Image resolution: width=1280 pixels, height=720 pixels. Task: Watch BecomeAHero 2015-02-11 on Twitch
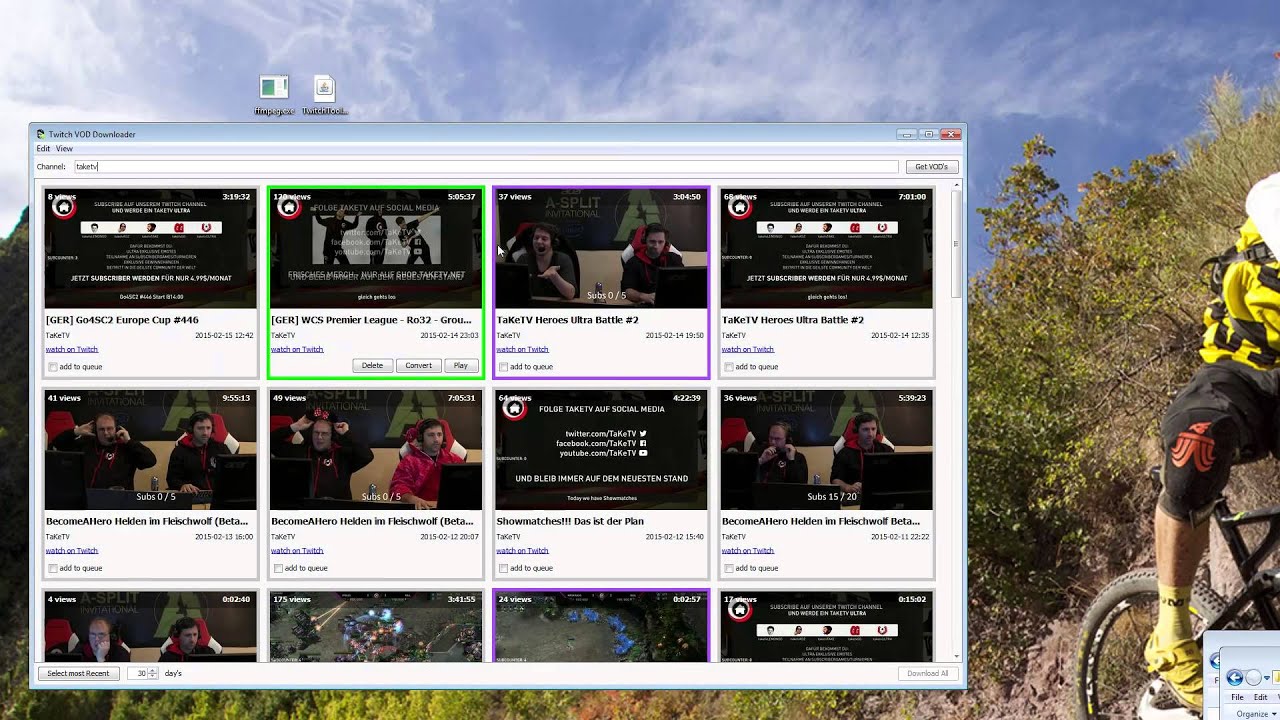(x=748, y=550)
